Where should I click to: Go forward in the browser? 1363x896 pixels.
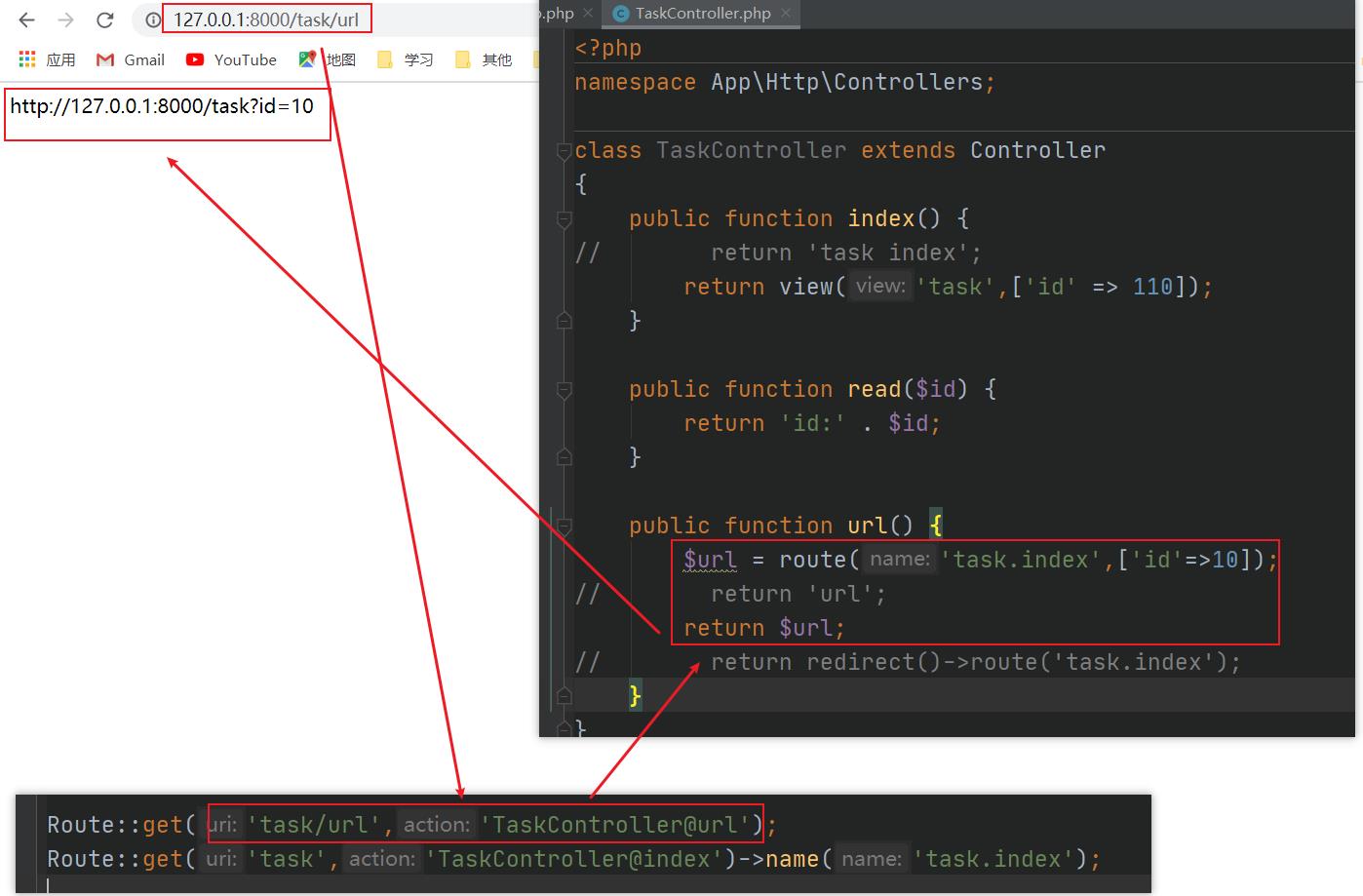tap(65, 19)
